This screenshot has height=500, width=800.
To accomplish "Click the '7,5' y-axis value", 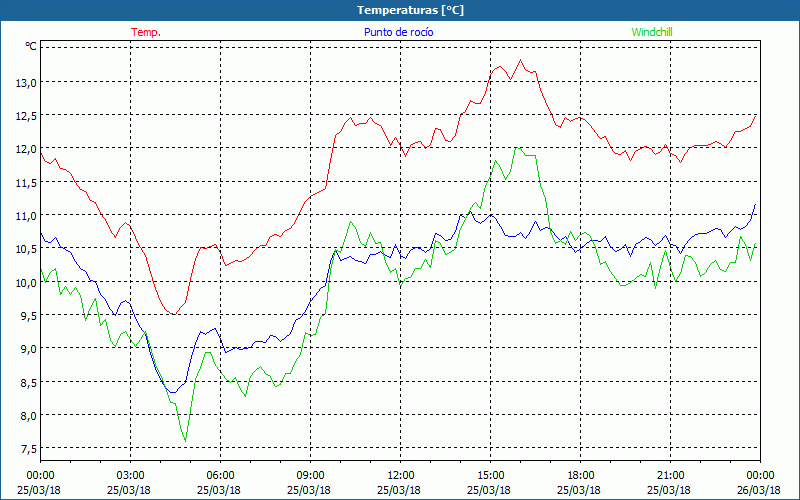I will pyautogui.click(x=29, y=449).
